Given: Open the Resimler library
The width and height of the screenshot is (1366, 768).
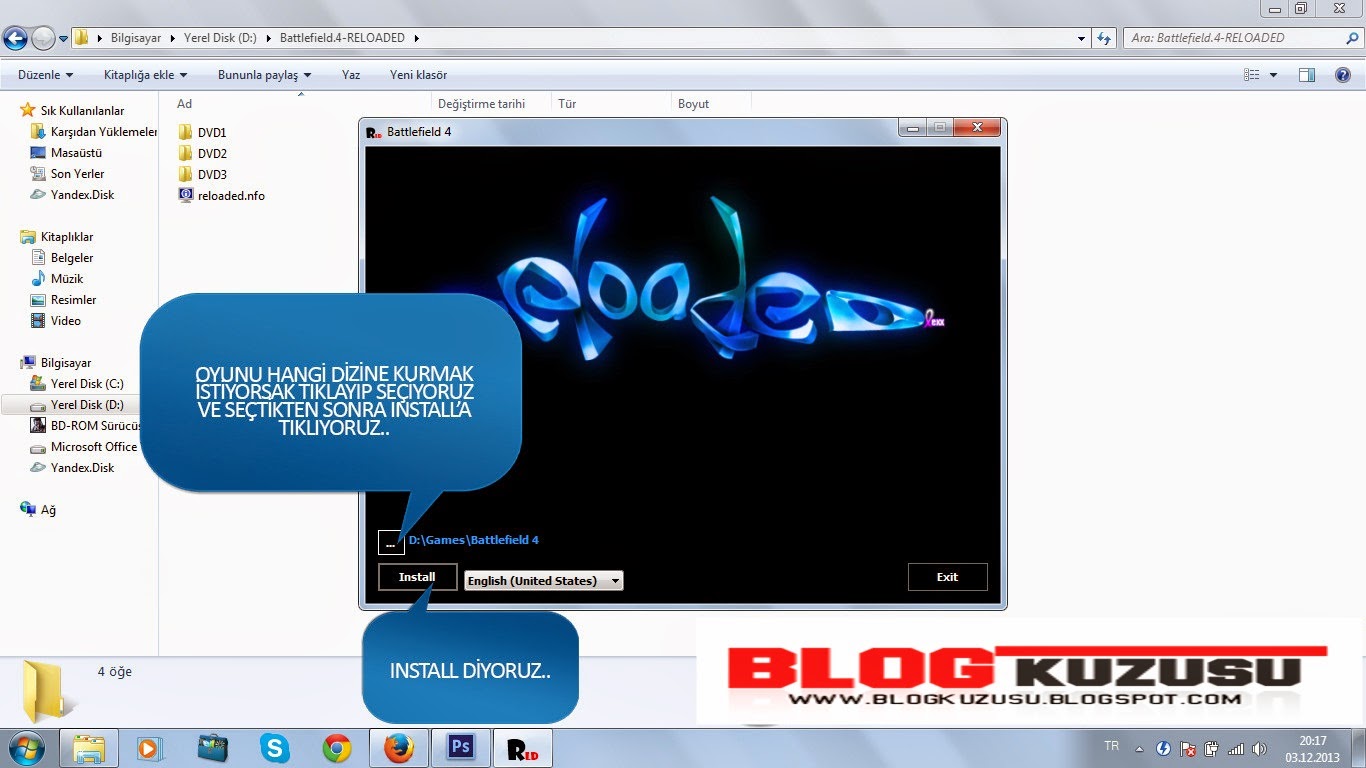Looking at the screenshot, I should click(63, 300).
